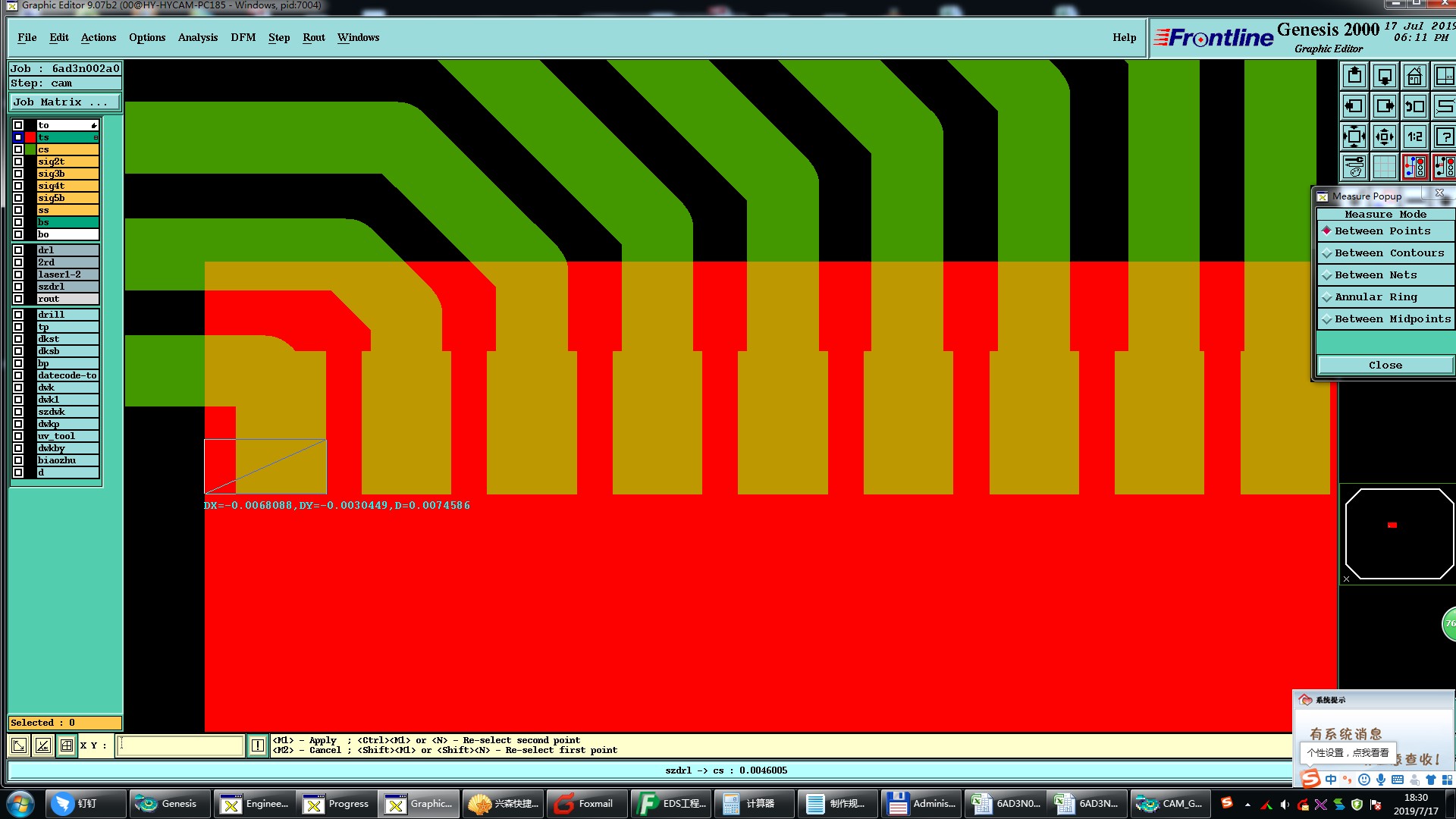Toggle the cs layer checkbox
Image resolution: width=1456 pixels, height=819 pixels.
tap(18, 149)
